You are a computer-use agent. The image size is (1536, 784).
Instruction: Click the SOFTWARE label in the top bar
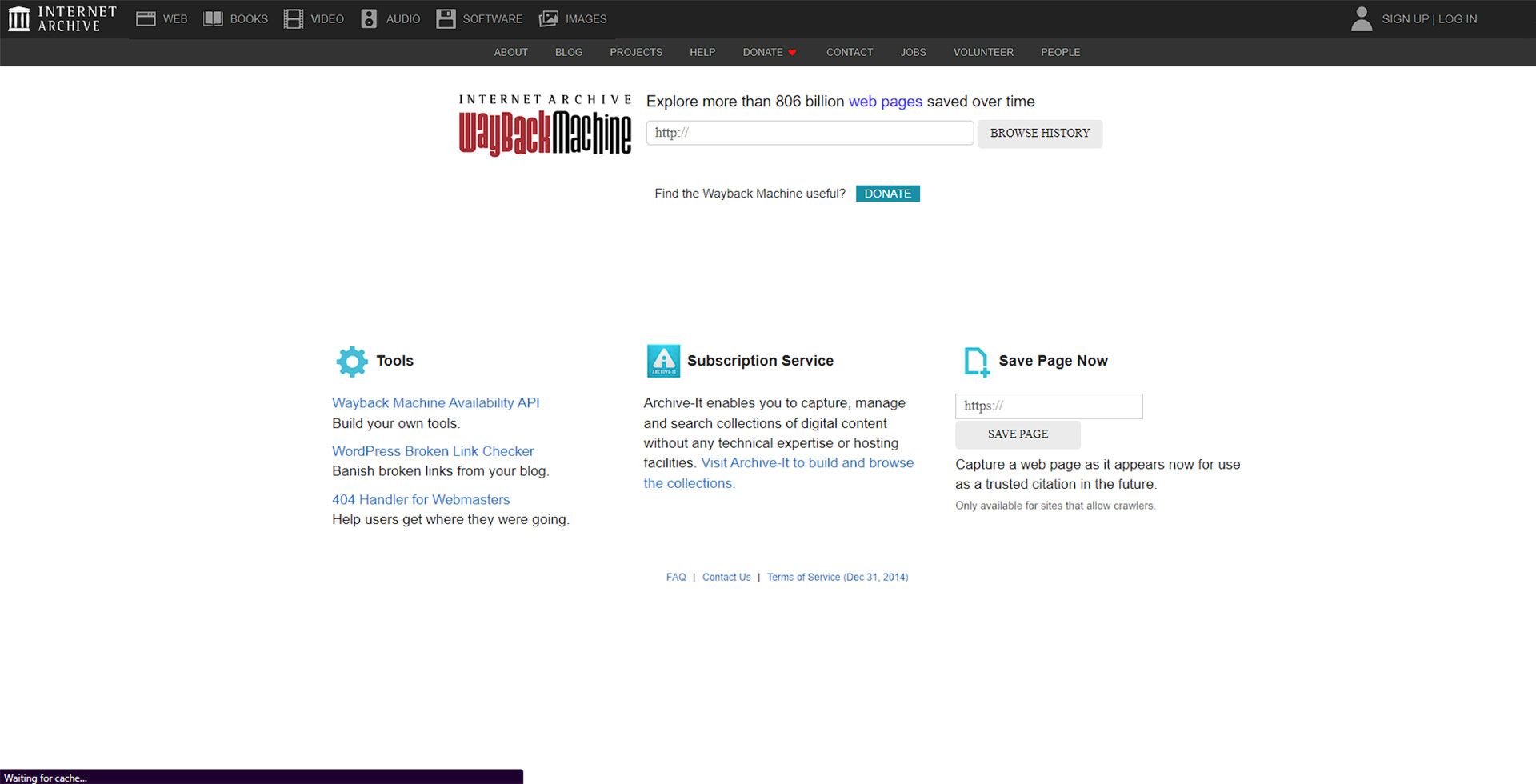493,18
